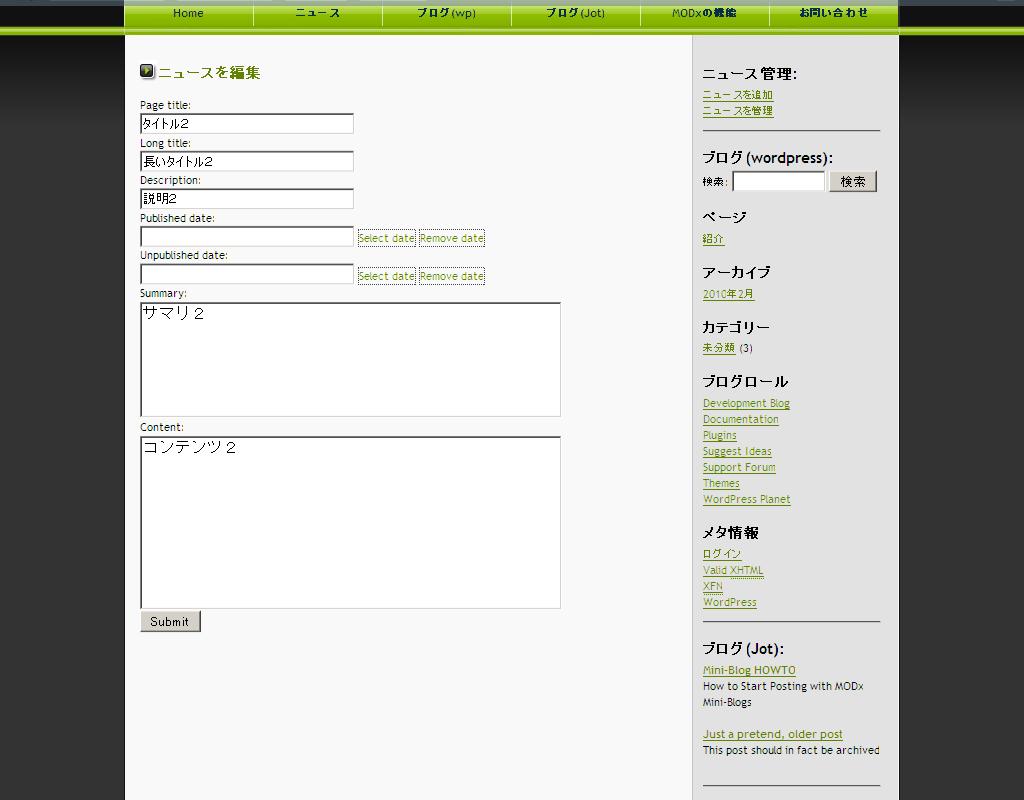Viewport: 1024px width, 800px height.
Task: Click inside the Content text area
Action: pos(350,522)
